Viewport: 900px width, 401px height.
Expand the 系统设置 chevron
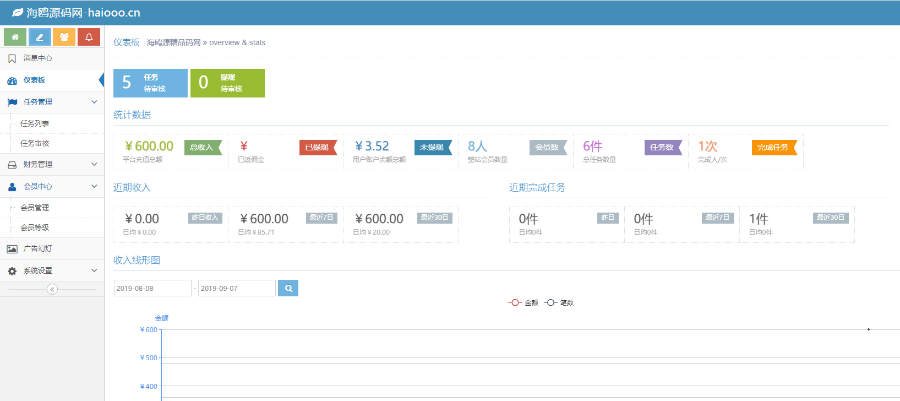pos(94,271)
